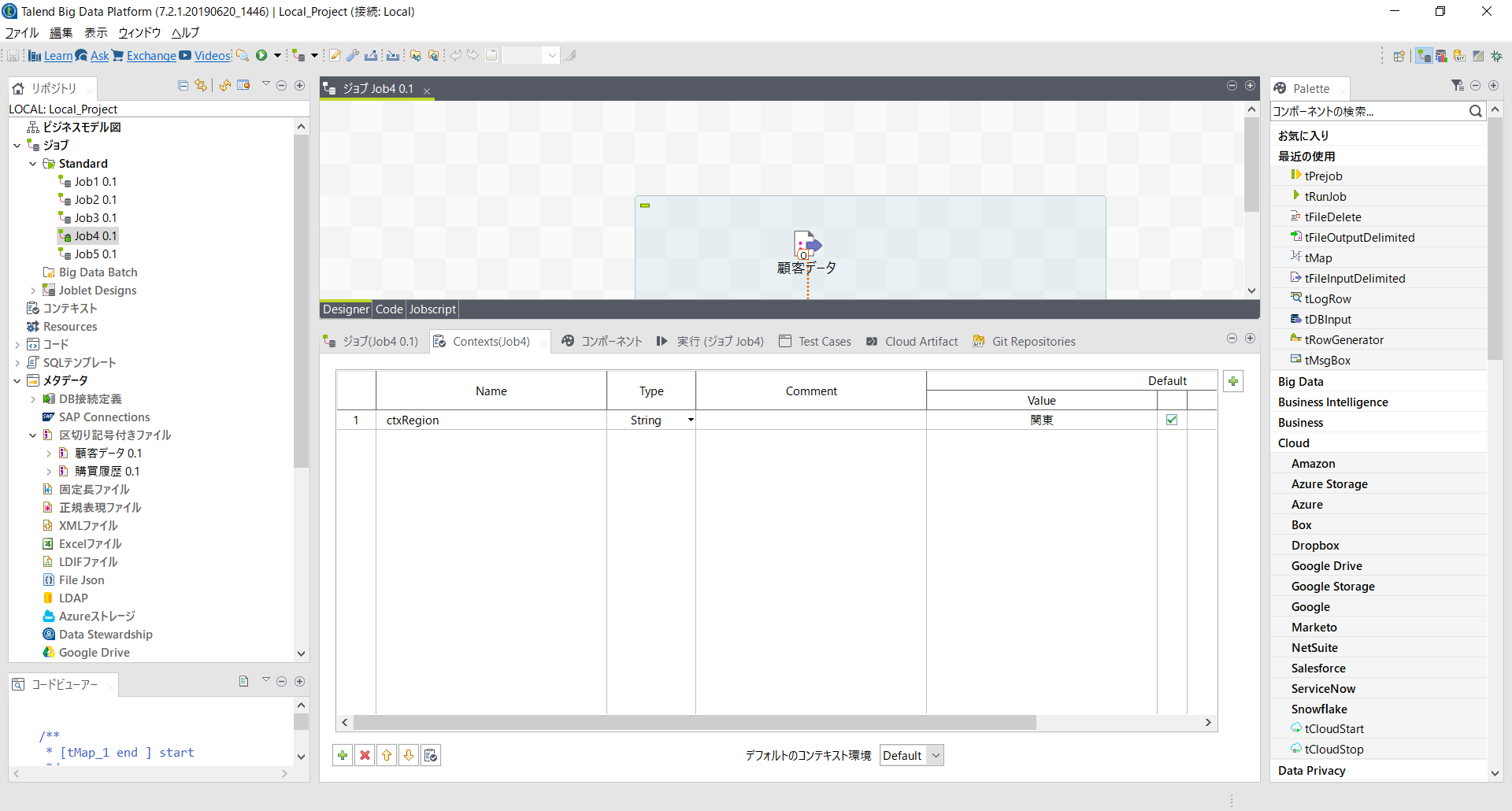Switch to the Integration perspective icon
Viewport: 1512px width, 811px height.
(x=1424, y=56)
